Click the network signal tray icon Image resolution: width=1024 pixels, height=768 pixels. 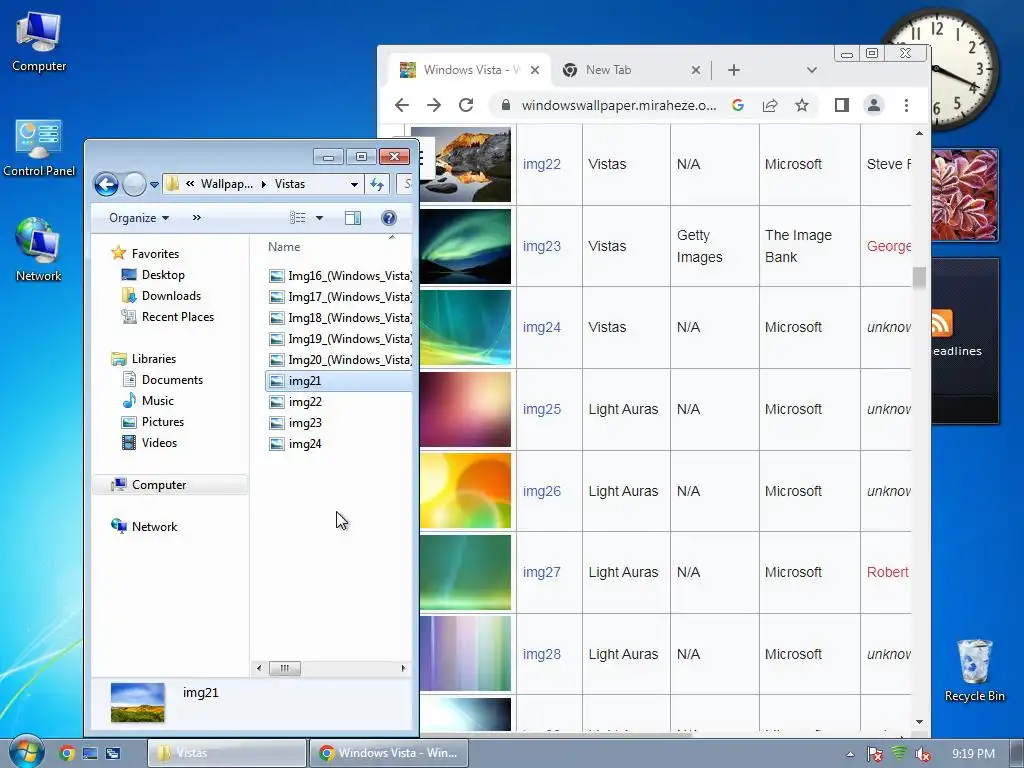[x=899, y=754]
